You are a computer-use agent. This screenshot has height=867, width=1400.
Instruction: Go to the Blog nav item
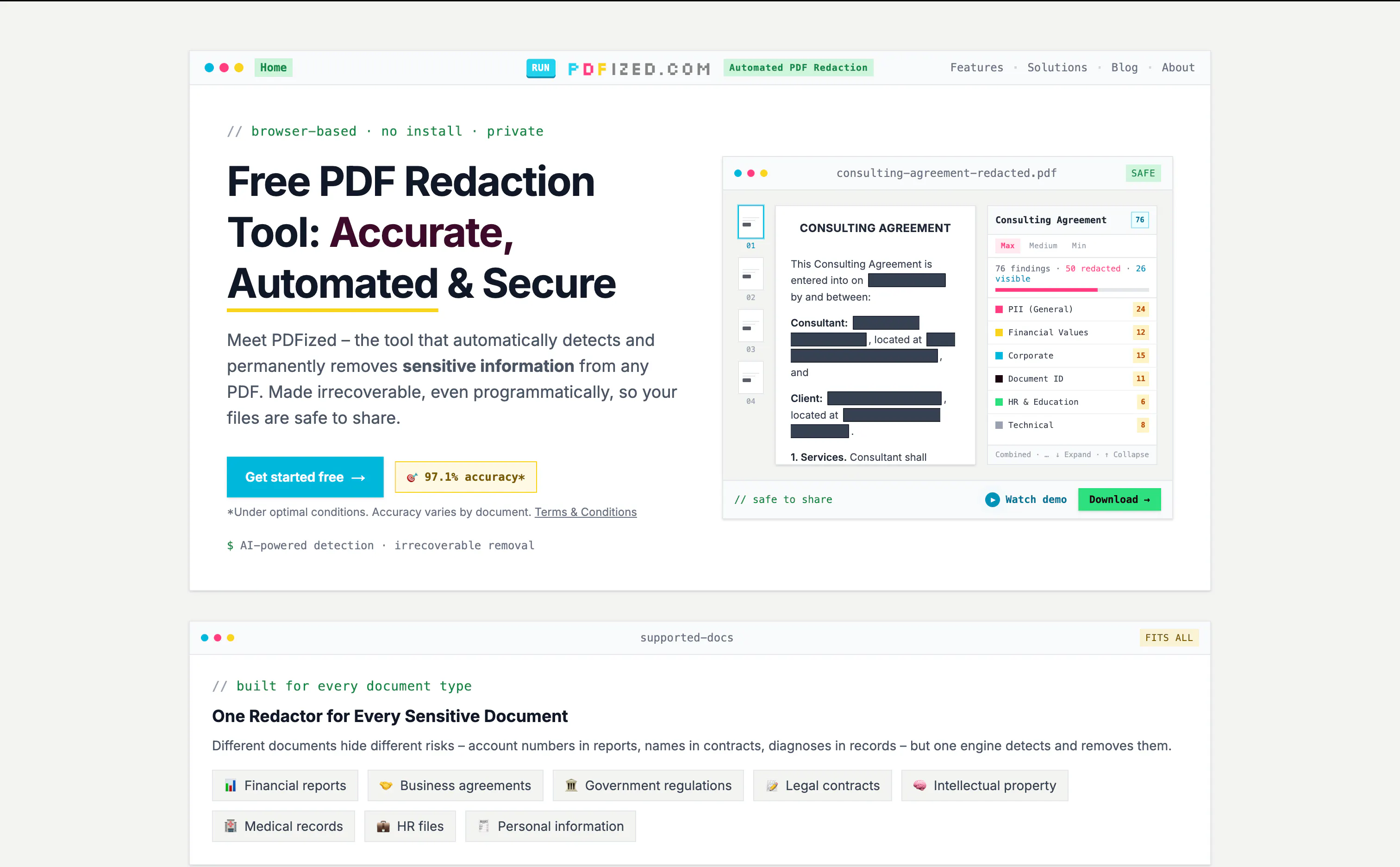[x=1124, y=68]
